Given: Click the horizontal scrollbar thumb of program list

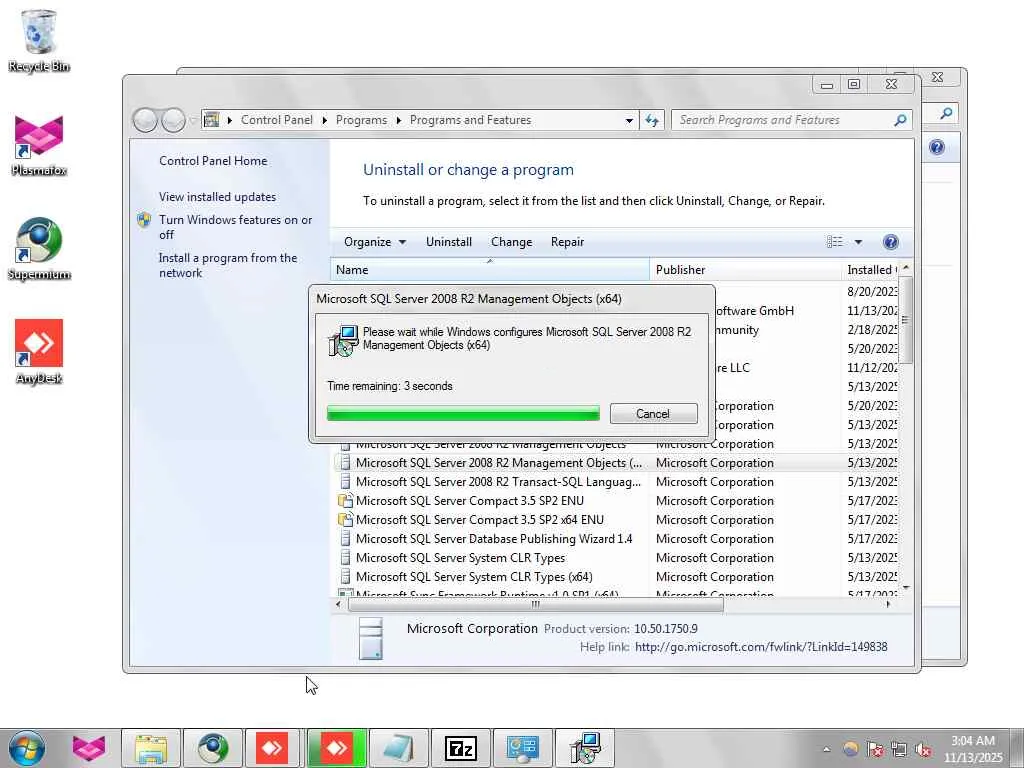Looking at the screenshot, I should [x=536, y=604].
